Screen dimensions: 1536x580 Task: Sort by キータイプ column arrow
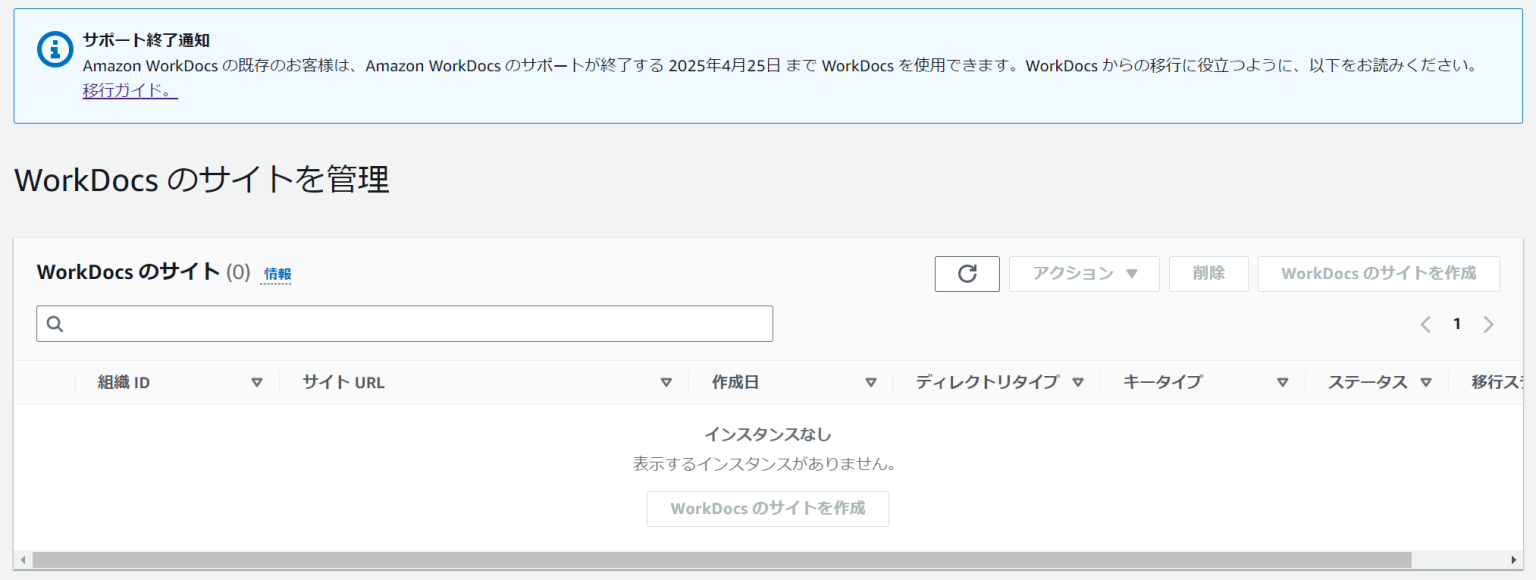tap(1282, 382)
